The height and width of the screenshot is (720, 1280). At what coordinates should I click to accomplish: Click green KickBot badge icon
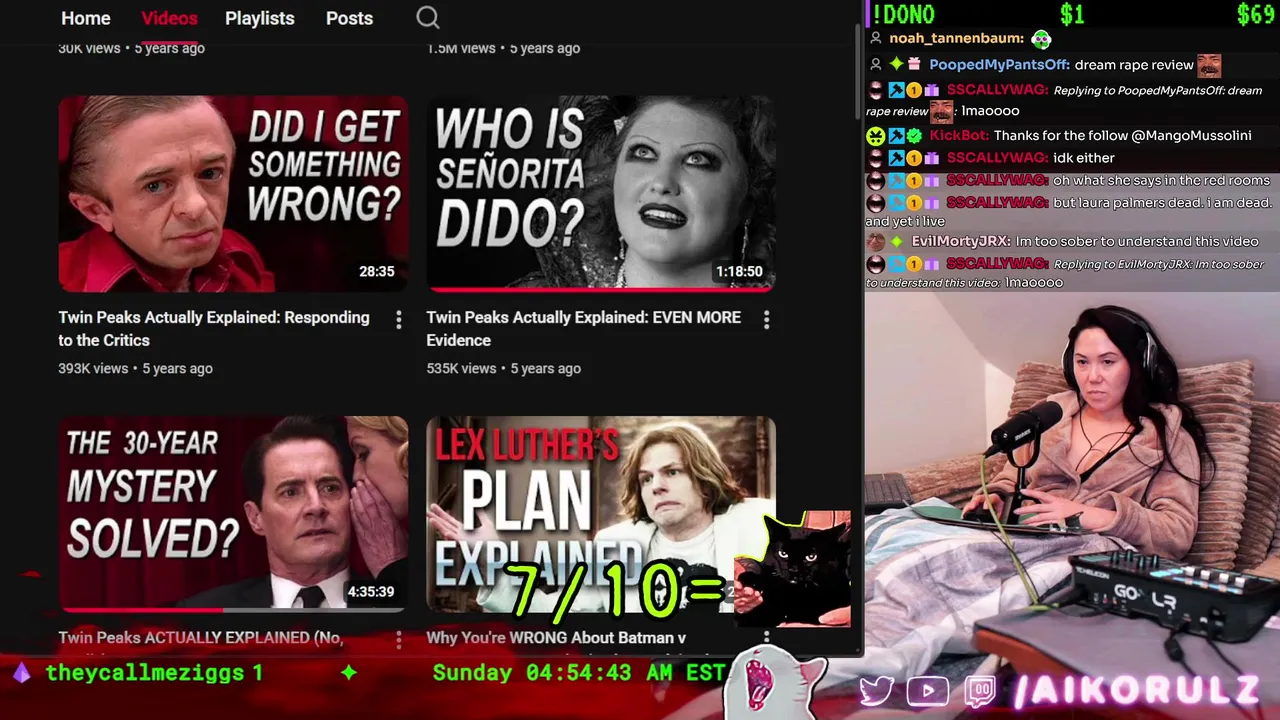(x=875, y=135)
